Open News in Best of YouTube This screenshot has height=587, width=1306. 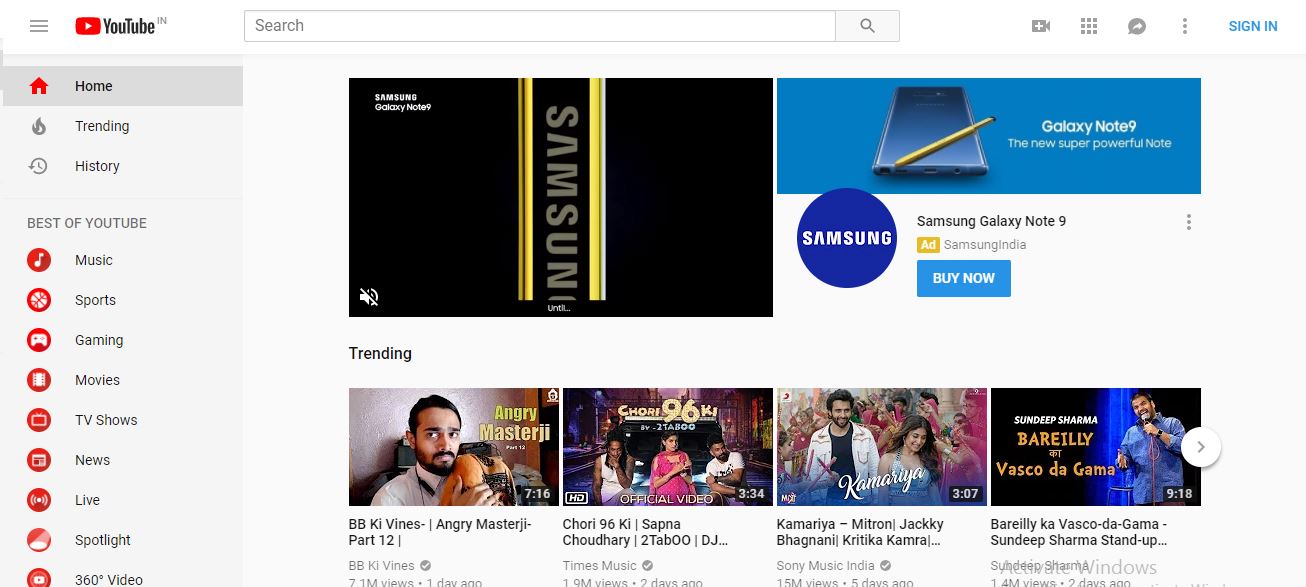(x=122, y=460)
